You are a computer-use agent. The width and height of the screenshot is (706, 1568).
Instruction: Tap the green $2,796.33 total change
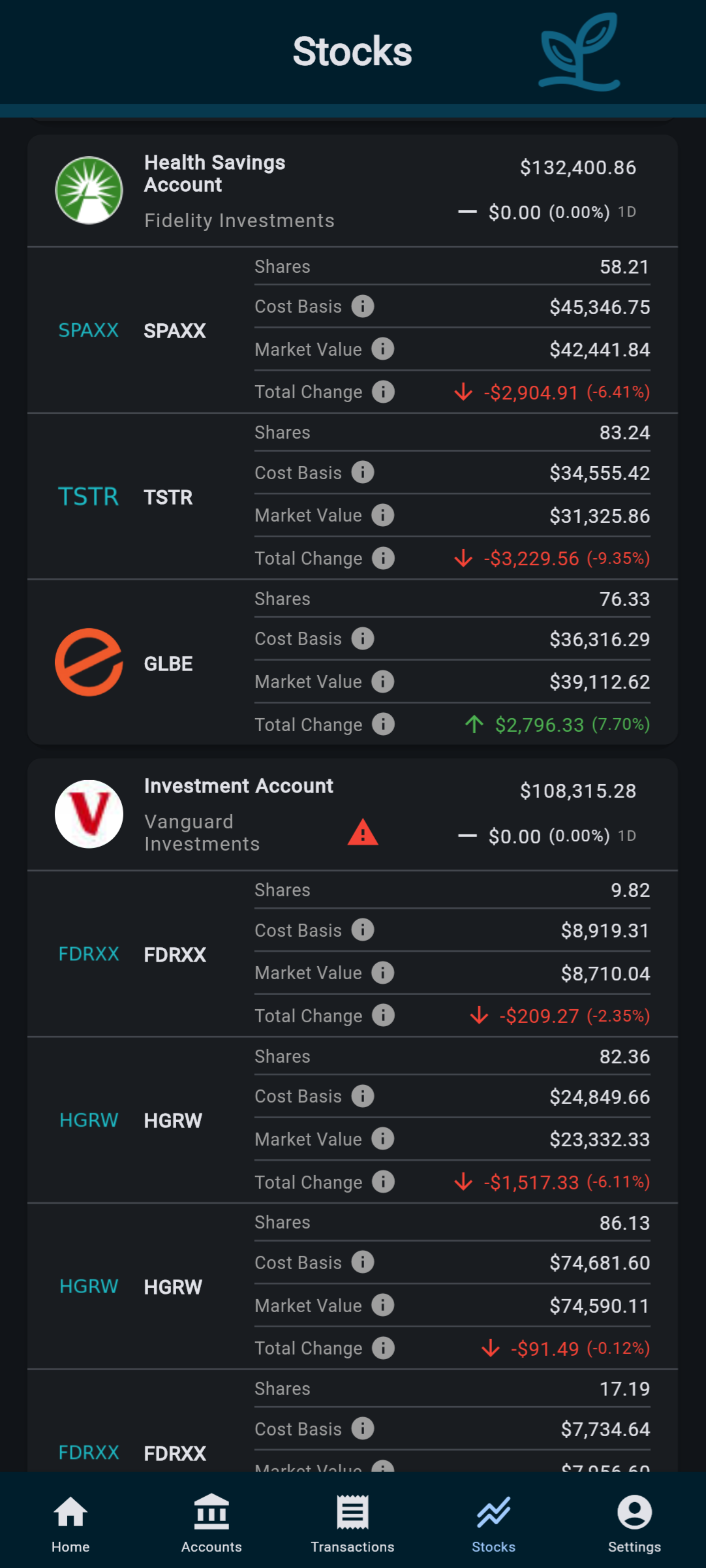(540, 725)
